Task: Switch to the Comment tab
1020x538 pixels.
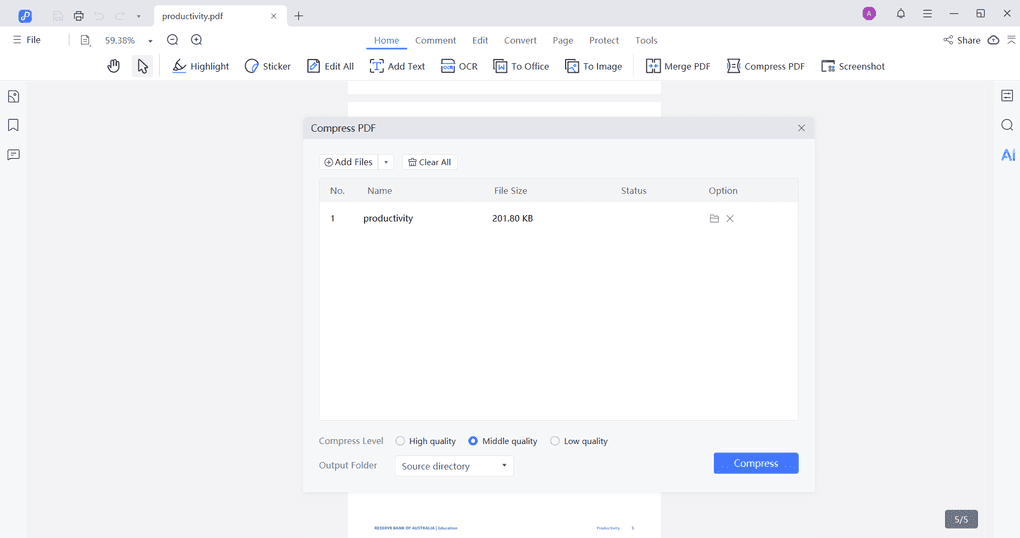Action: (435, 40)
